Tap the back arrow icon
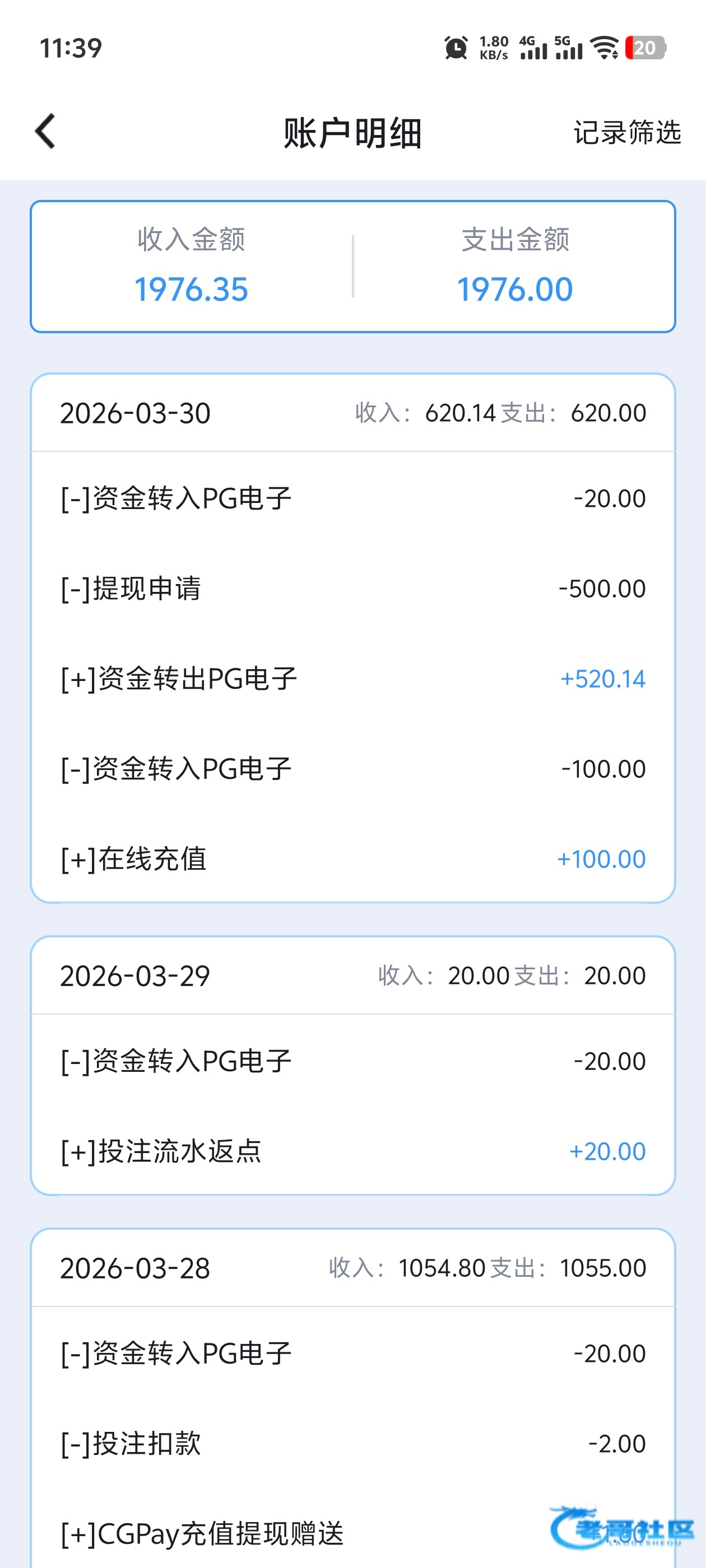 point(46,131)
